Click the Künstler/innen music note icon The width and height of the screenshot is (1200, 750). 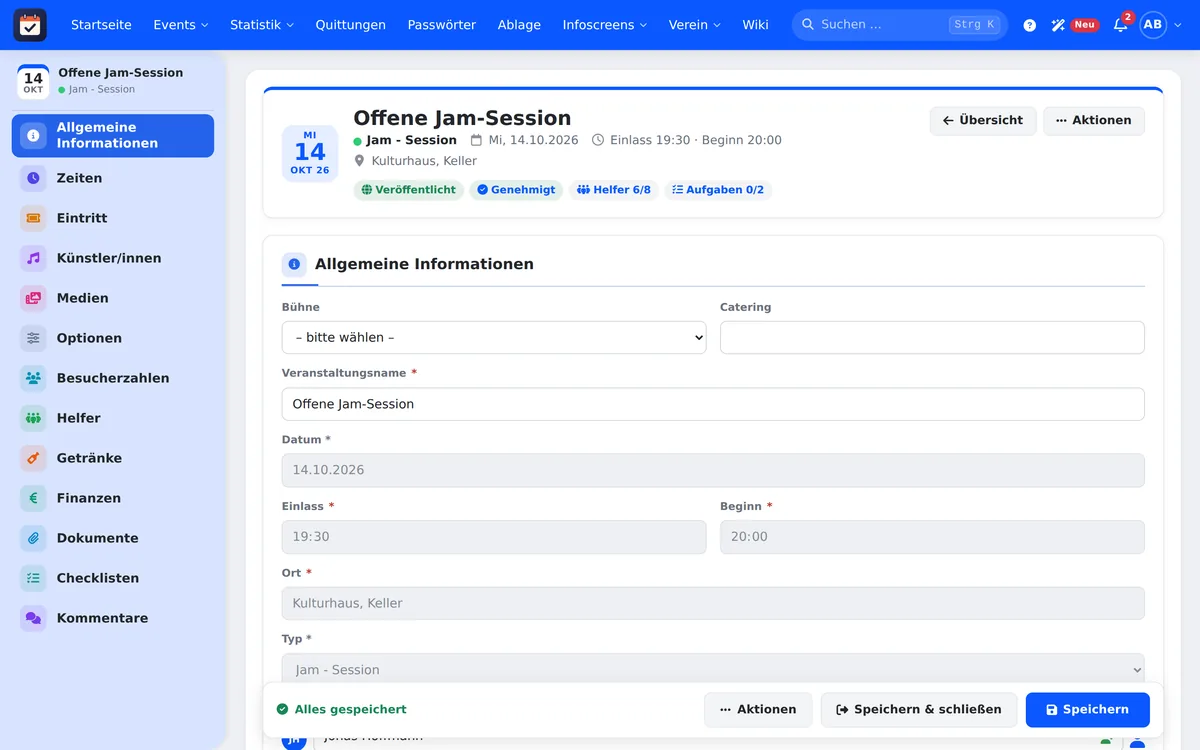point(34,258)
